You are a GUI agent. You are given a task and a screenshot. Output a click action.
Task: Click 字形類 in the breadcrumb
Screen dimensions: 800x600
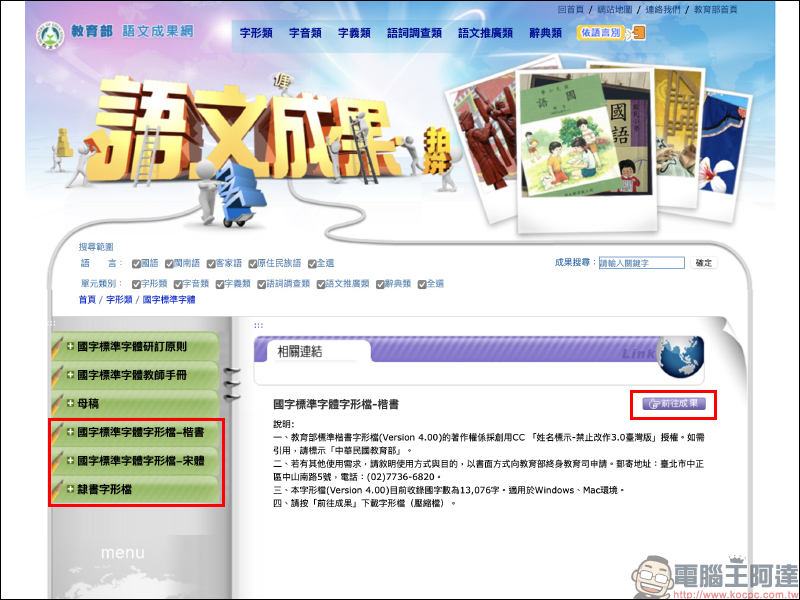(x=119, y=299)
